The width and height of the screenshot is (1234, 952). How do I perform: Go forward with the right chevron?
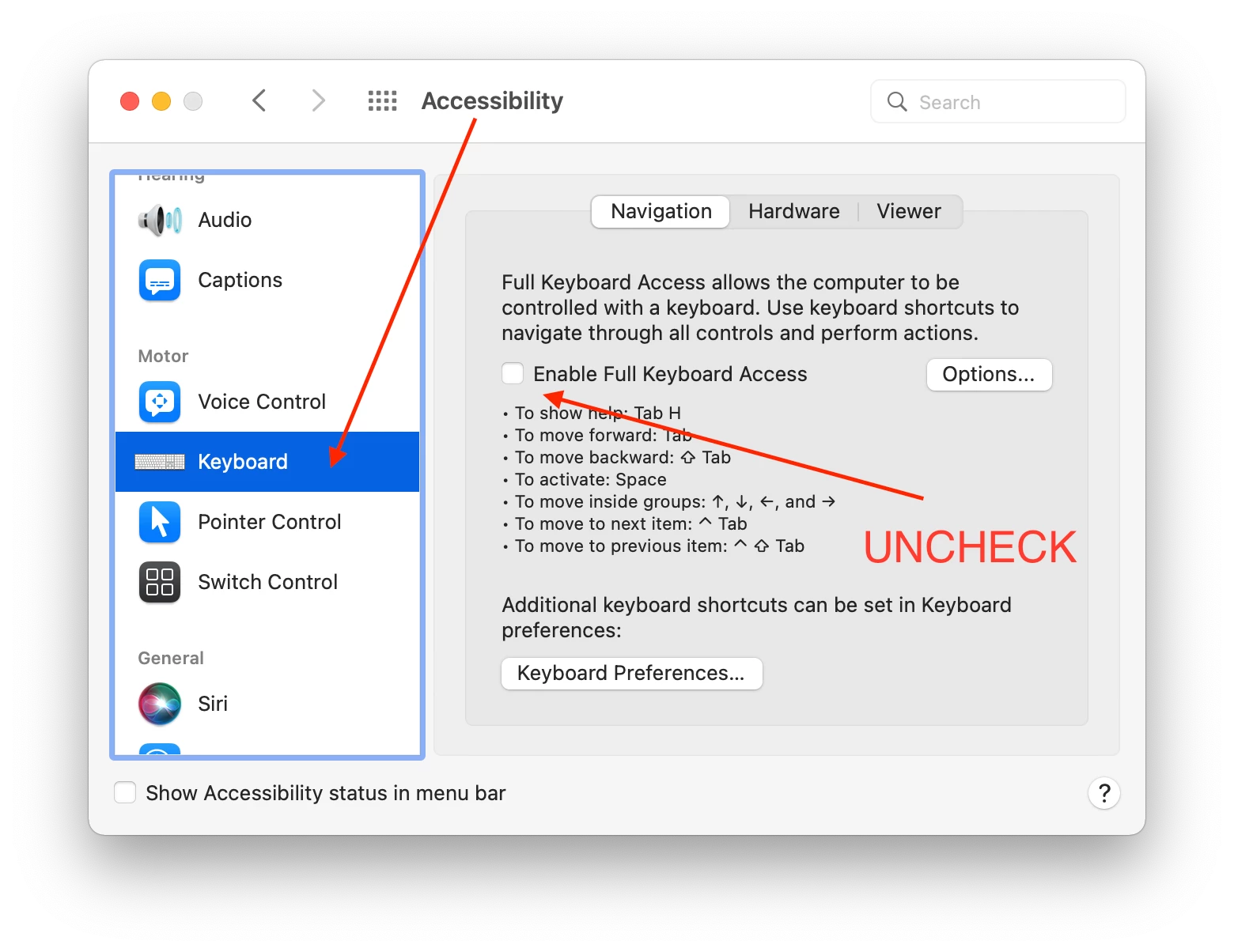tap(318, 100)
